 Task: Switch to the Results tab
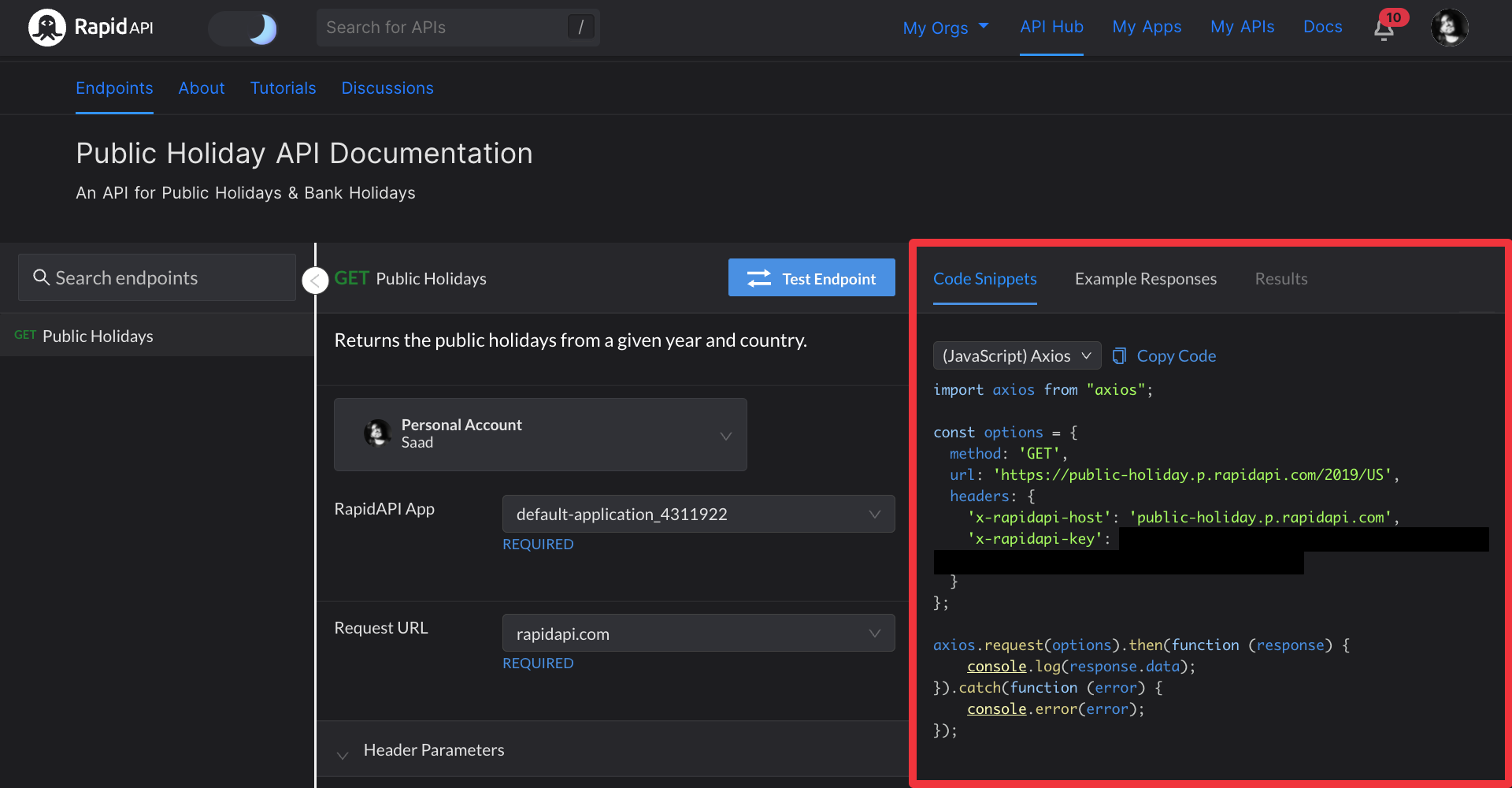coord(1280,279)
